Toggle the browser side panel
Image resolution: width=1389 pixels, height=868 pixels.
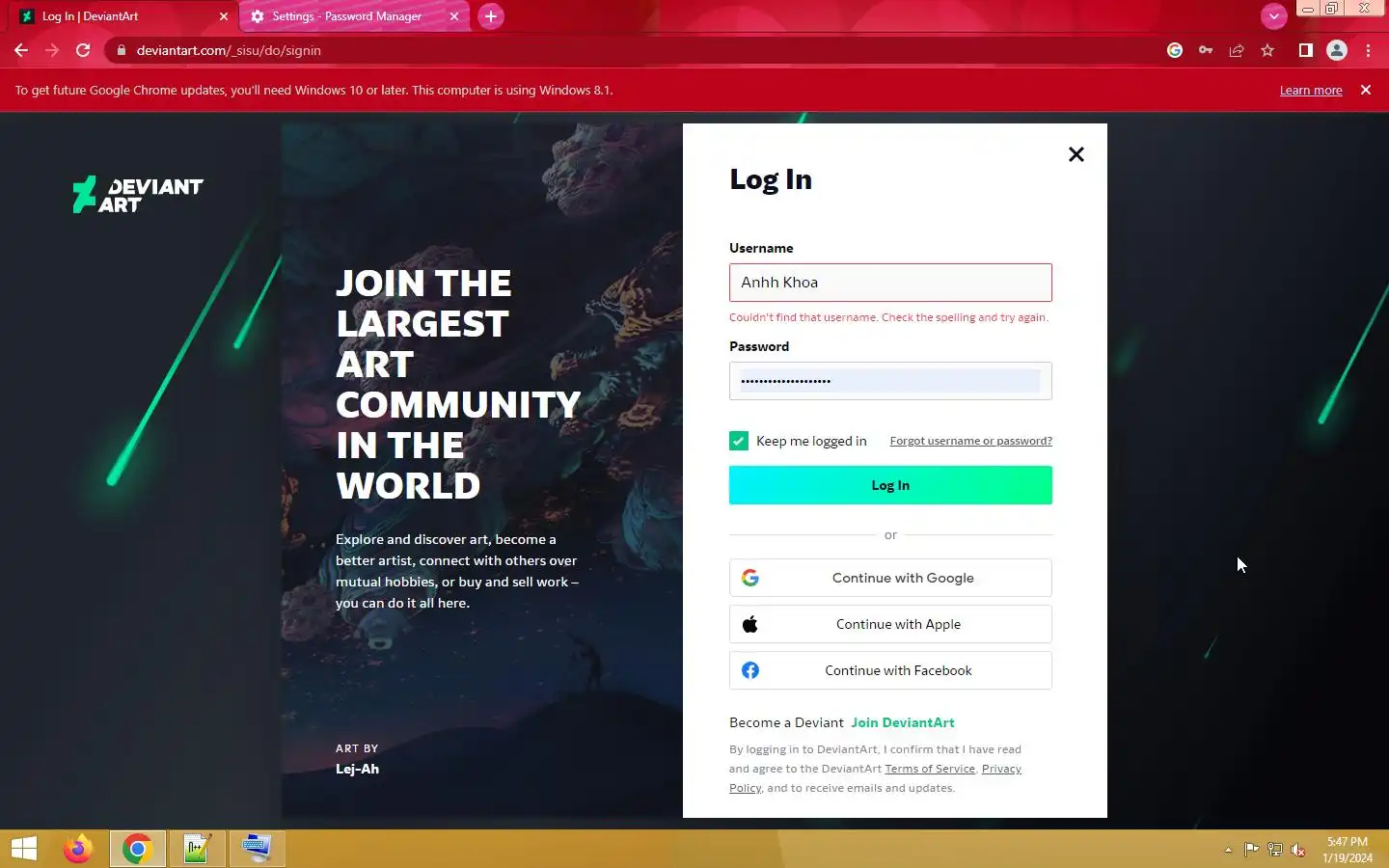1306,50
